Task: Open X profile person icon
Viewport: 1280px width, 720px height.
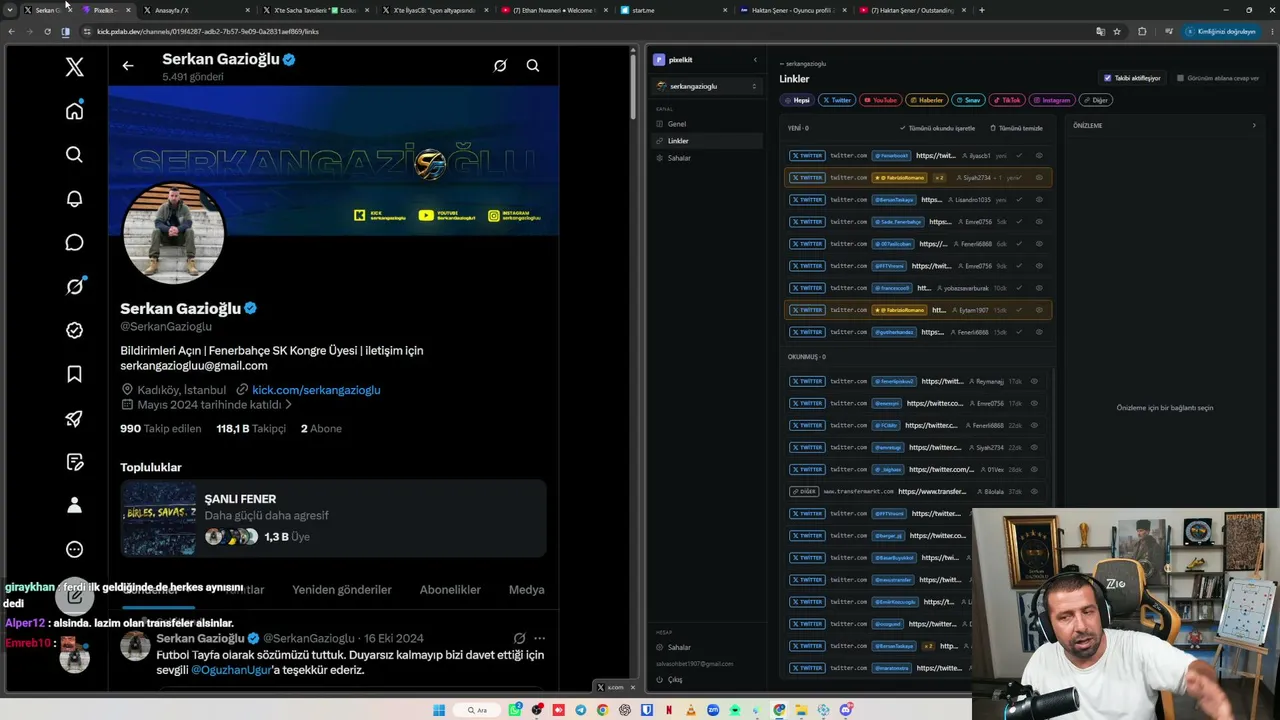Action: (x=74, y=505)
